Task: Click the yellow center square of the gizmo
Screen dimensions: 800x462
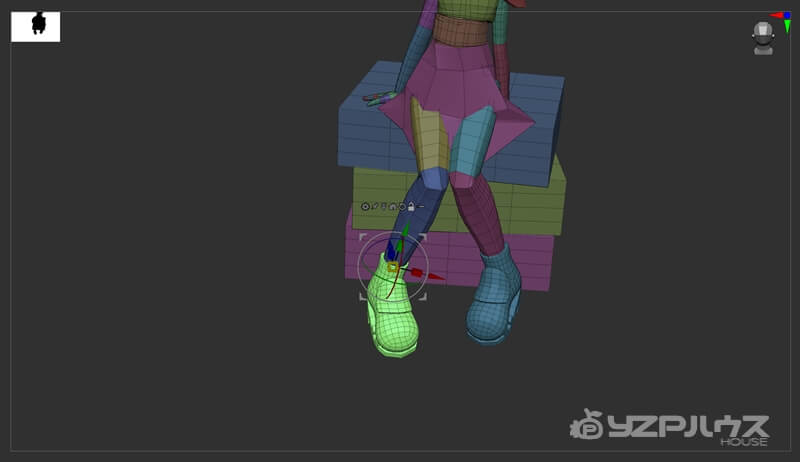Action: [x=393, y=267]
